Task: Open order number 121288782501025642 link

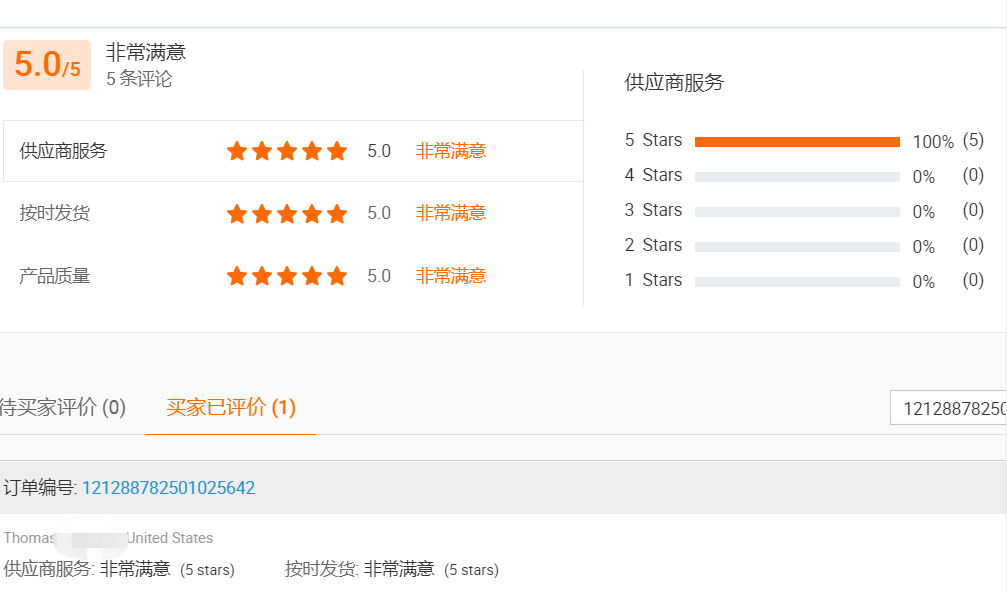Action: point(168,488)
